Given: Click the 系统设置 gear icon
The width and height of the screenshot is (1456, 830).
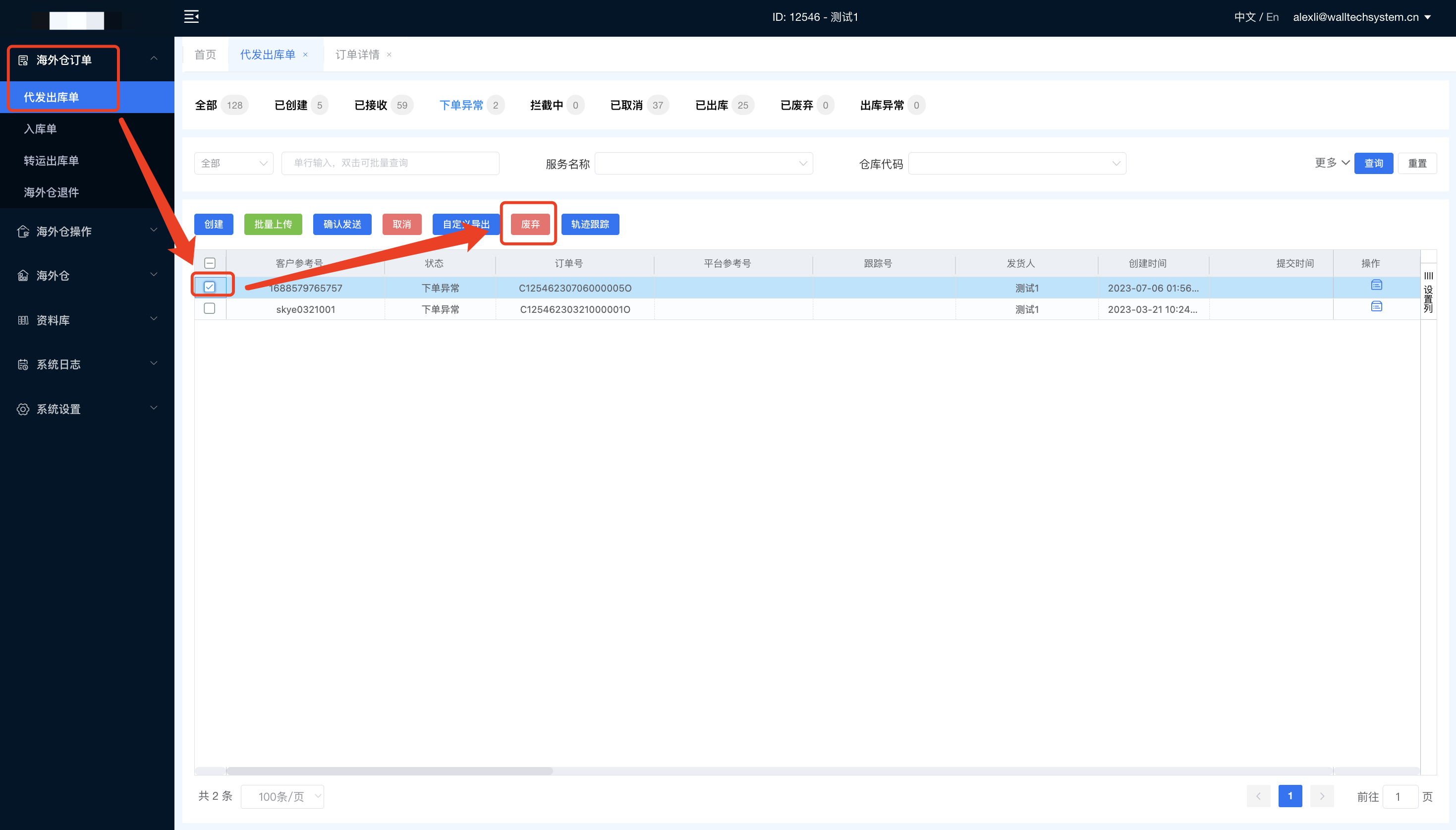Looking at the screenshot, I should pyautogui.click(x=23, y=410).
